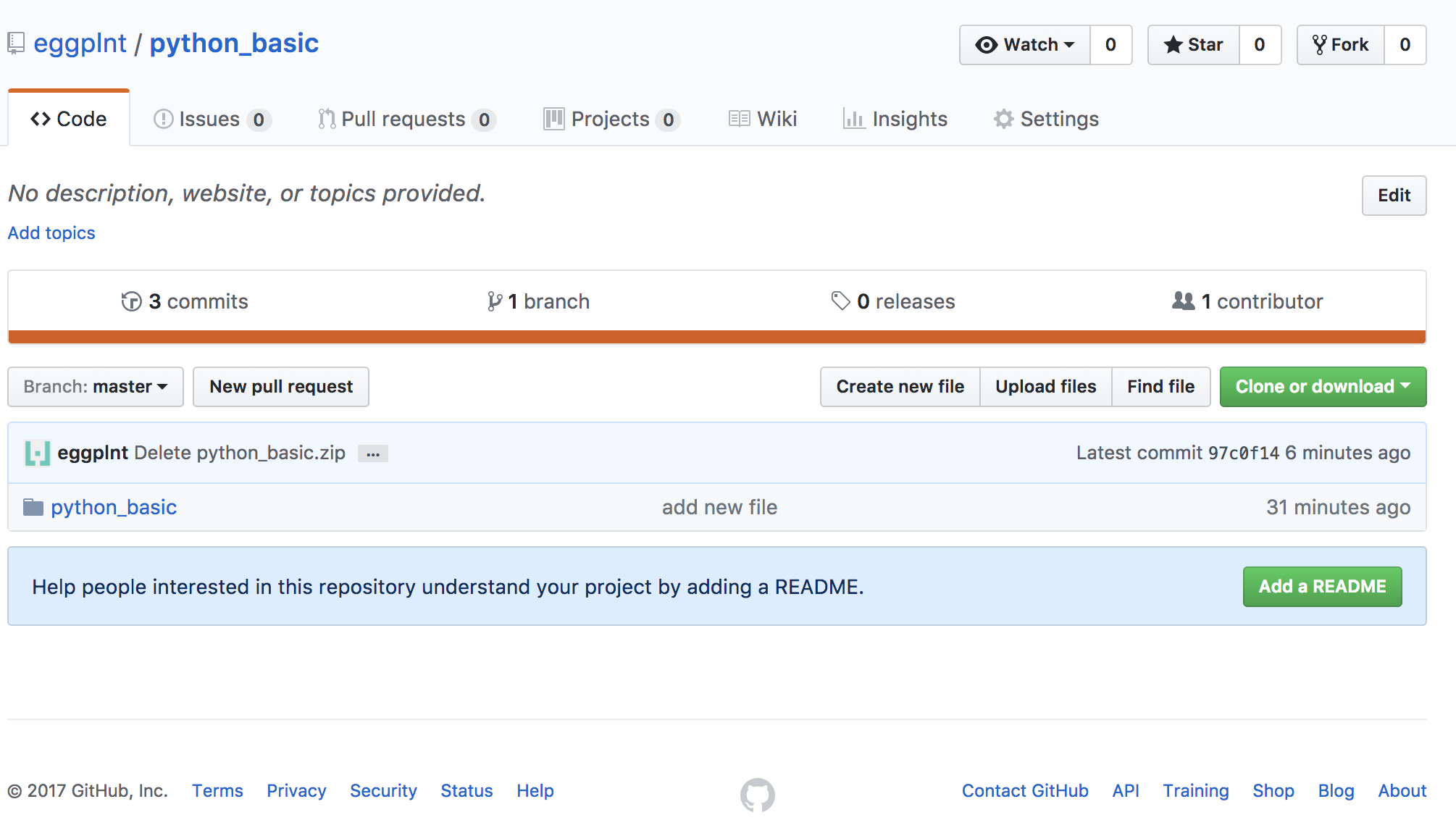Click the branch icon next to 1 branch
The width and height of the screenshot is (1456, 820).
[495, 301]
